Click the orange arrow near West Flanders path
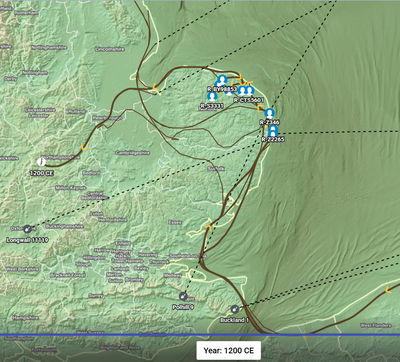Image resolution: width=400 pixels, height=362 pixels. 388,290
